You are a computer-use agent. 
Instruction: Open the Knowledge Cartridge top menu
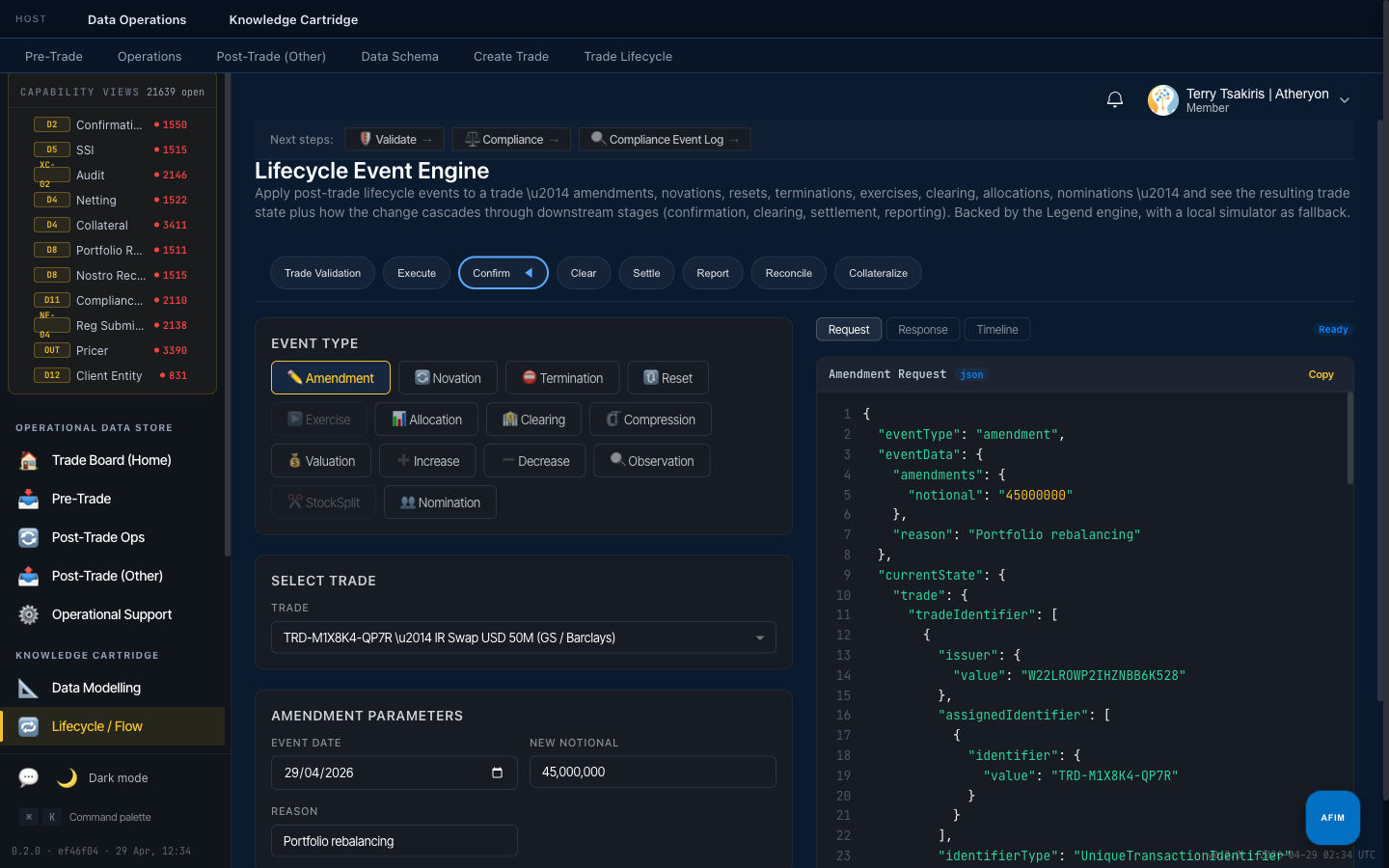click(x=293, y=19)
